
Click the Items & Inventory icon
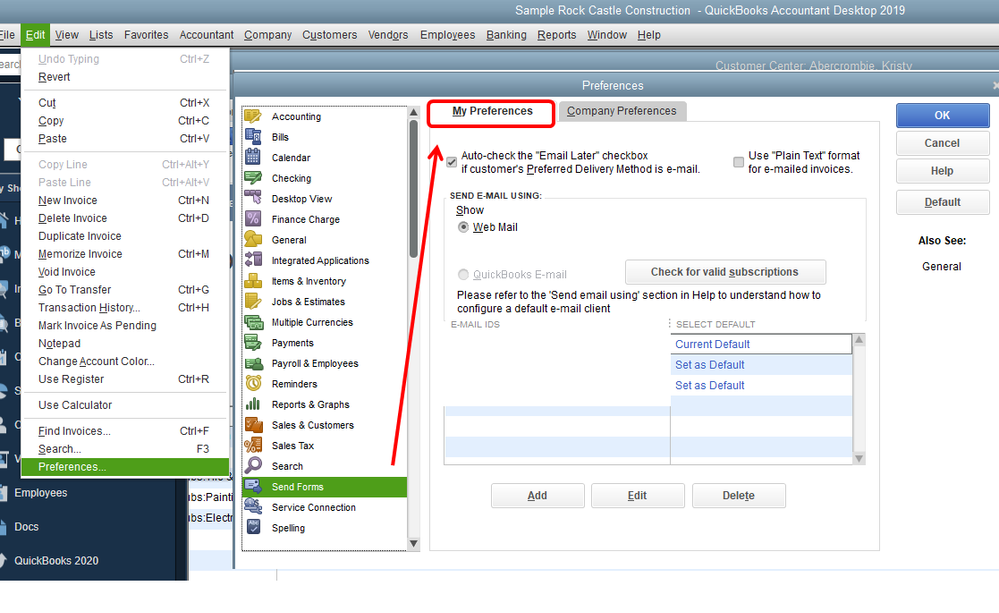[x=253, y=280]
